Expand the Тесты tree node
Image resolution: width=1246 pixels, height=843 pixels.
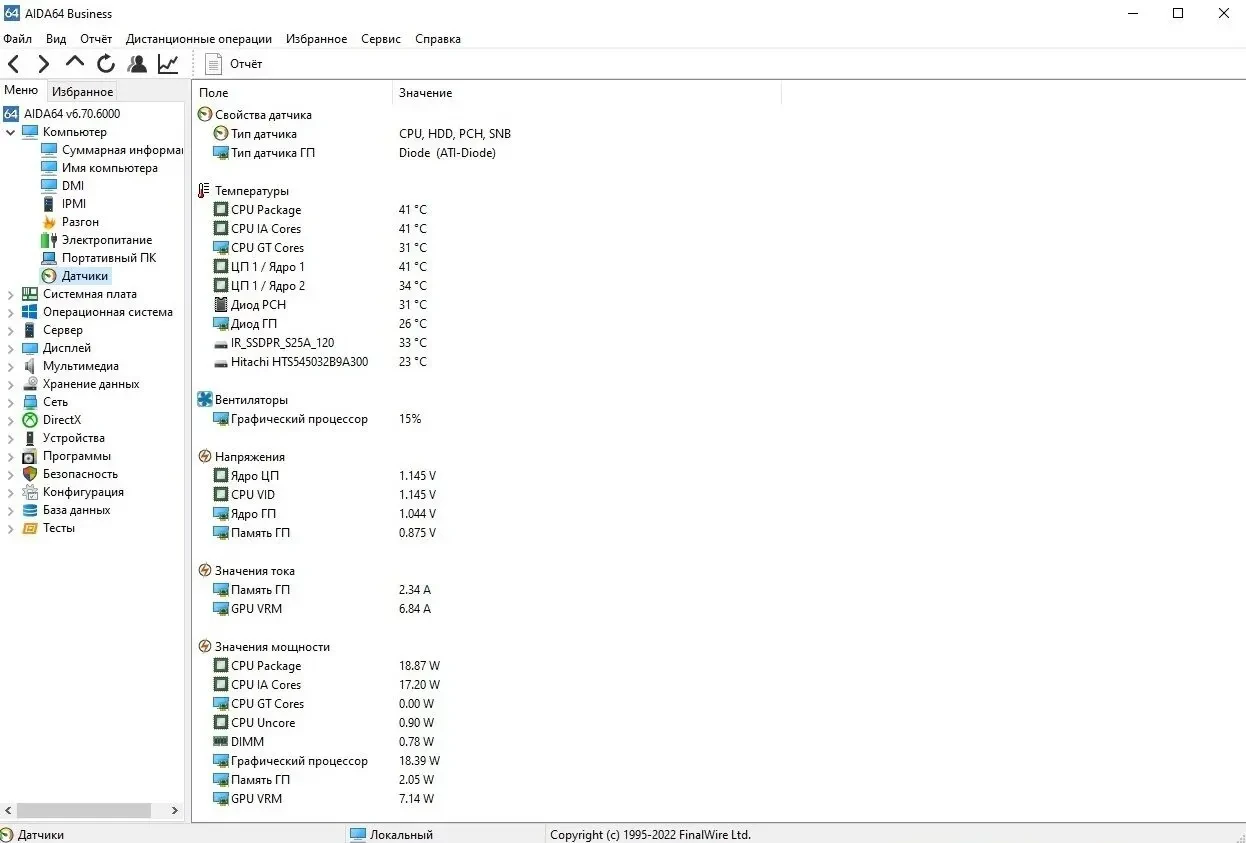click(x=11, y=528)
